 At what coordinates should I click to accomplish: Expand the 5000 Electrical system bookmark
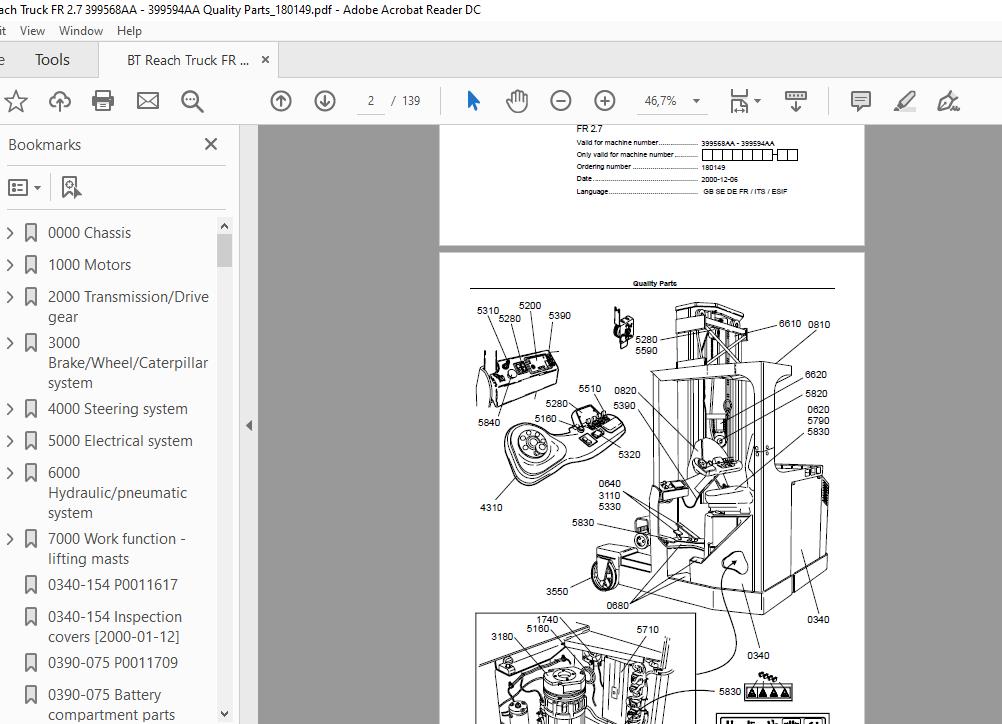[10, 441]
